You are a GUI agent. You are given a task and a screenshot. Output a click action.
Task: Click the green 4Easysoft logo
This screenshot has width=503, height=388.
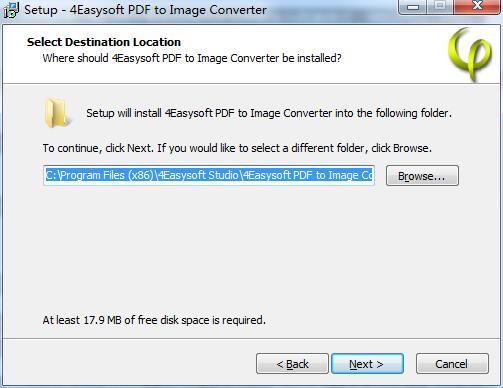point(470,54)
